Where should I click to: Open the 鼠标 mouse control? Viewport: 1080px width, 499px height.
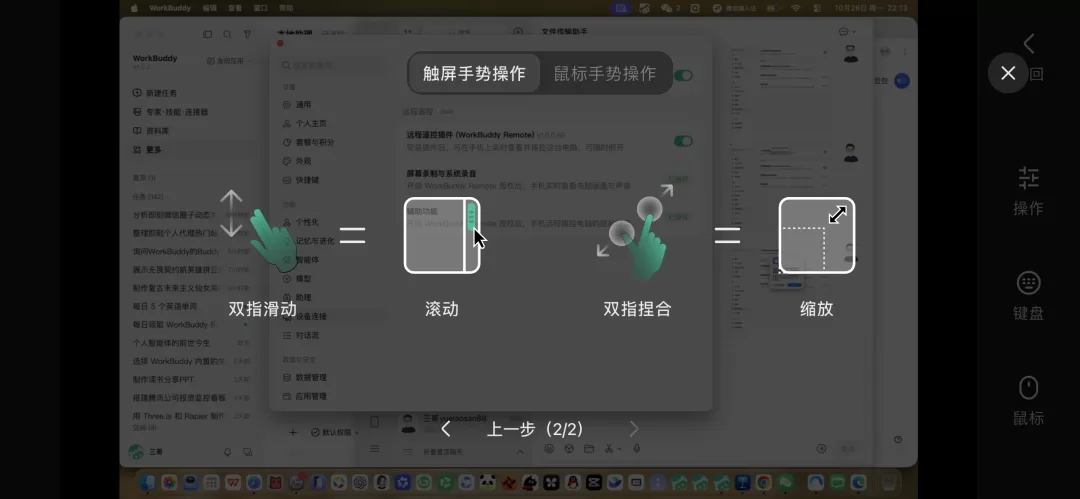(1028, 401)
